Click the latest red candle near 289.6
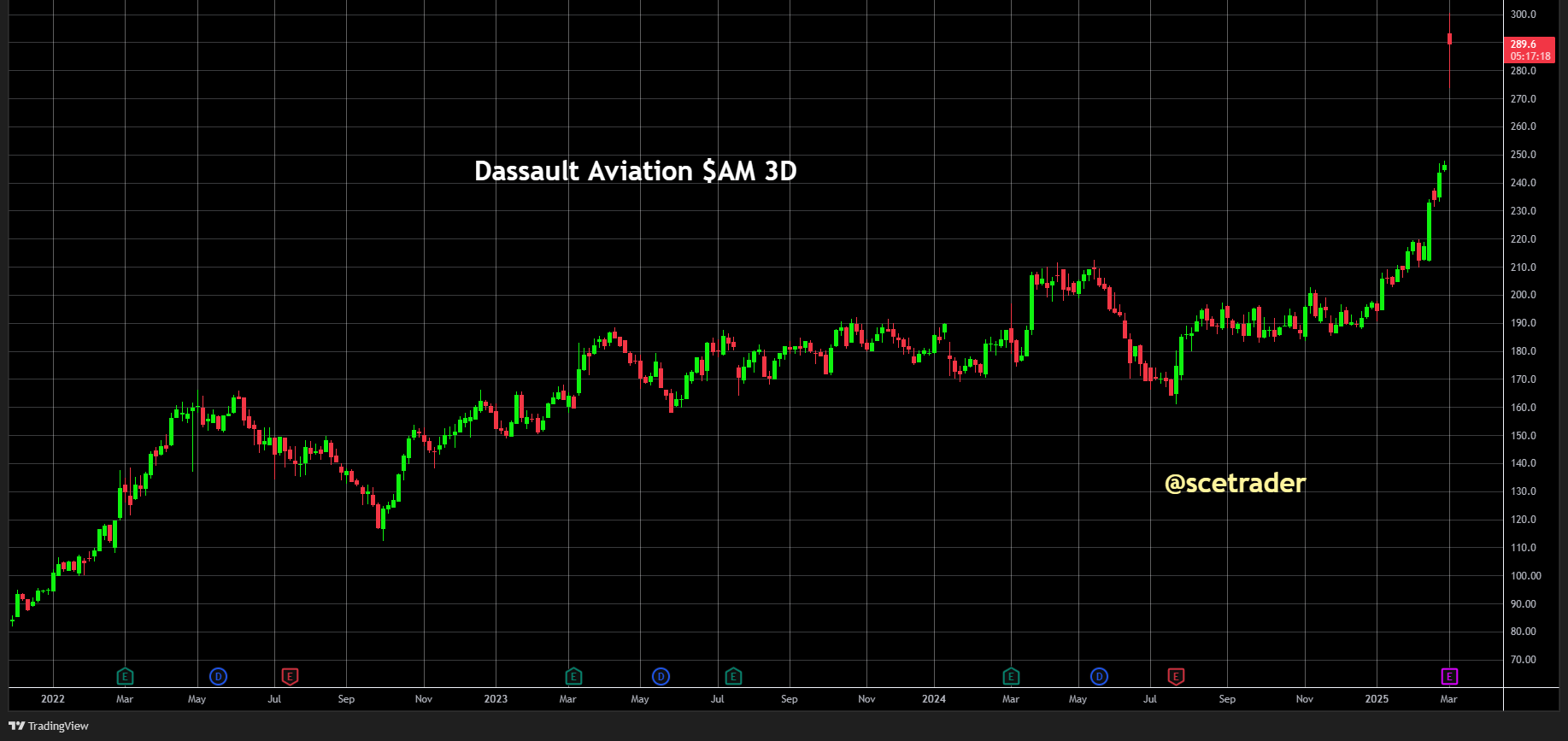1568x741 pixels. pos(1450,38)
